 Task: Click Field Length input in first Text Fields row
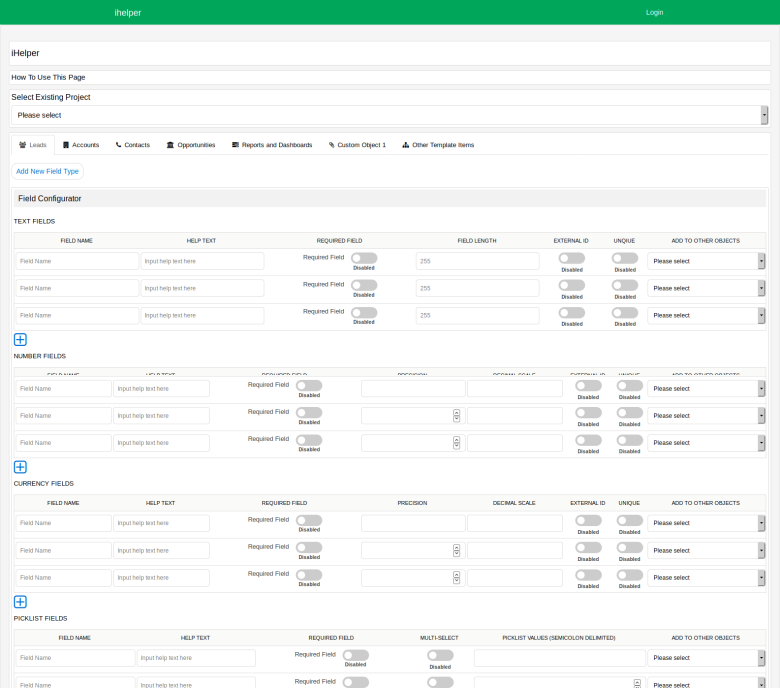(478, 261)
